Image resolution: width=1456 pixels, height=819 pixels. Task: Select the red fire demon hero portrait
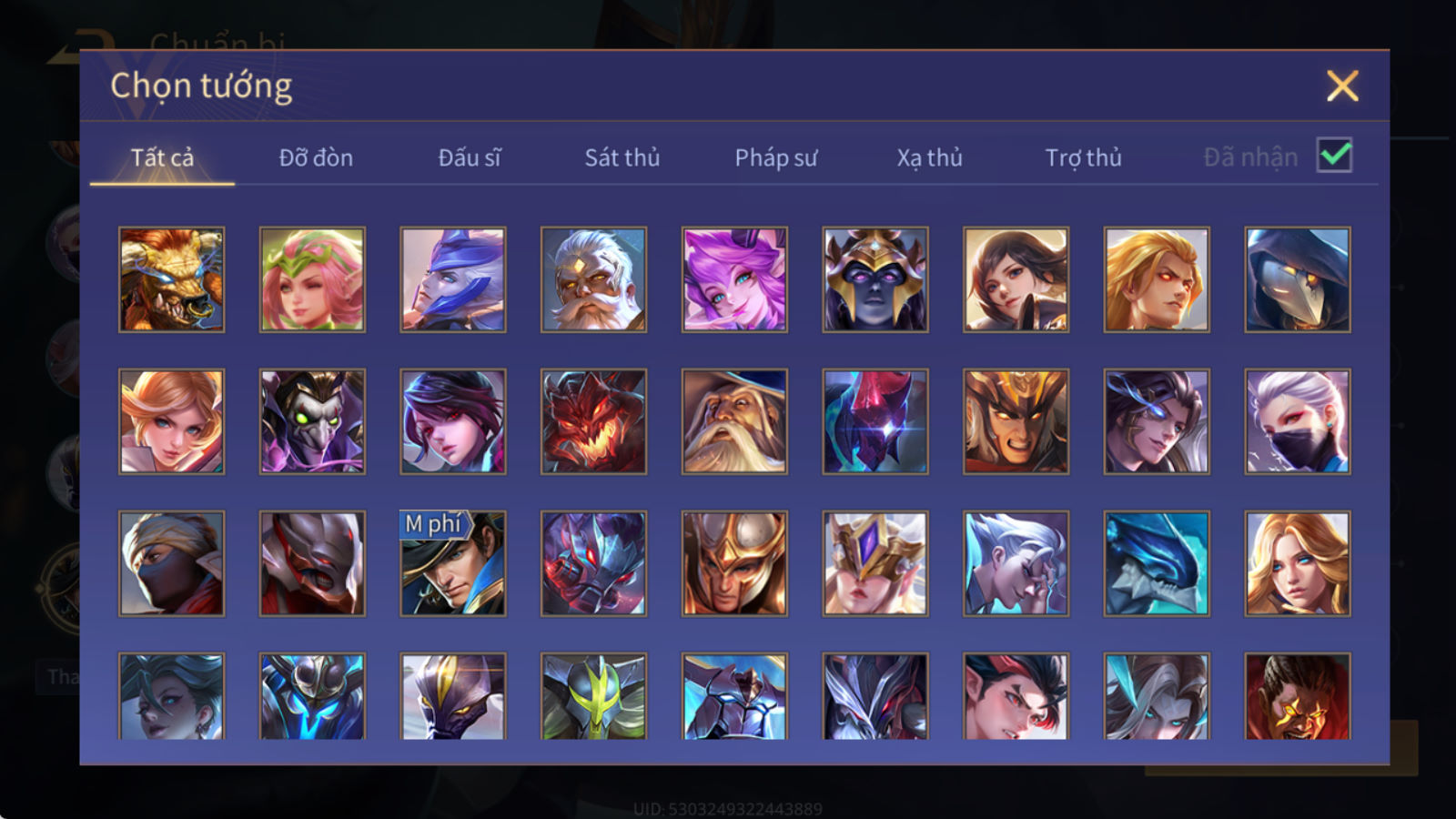click(593, 421)
